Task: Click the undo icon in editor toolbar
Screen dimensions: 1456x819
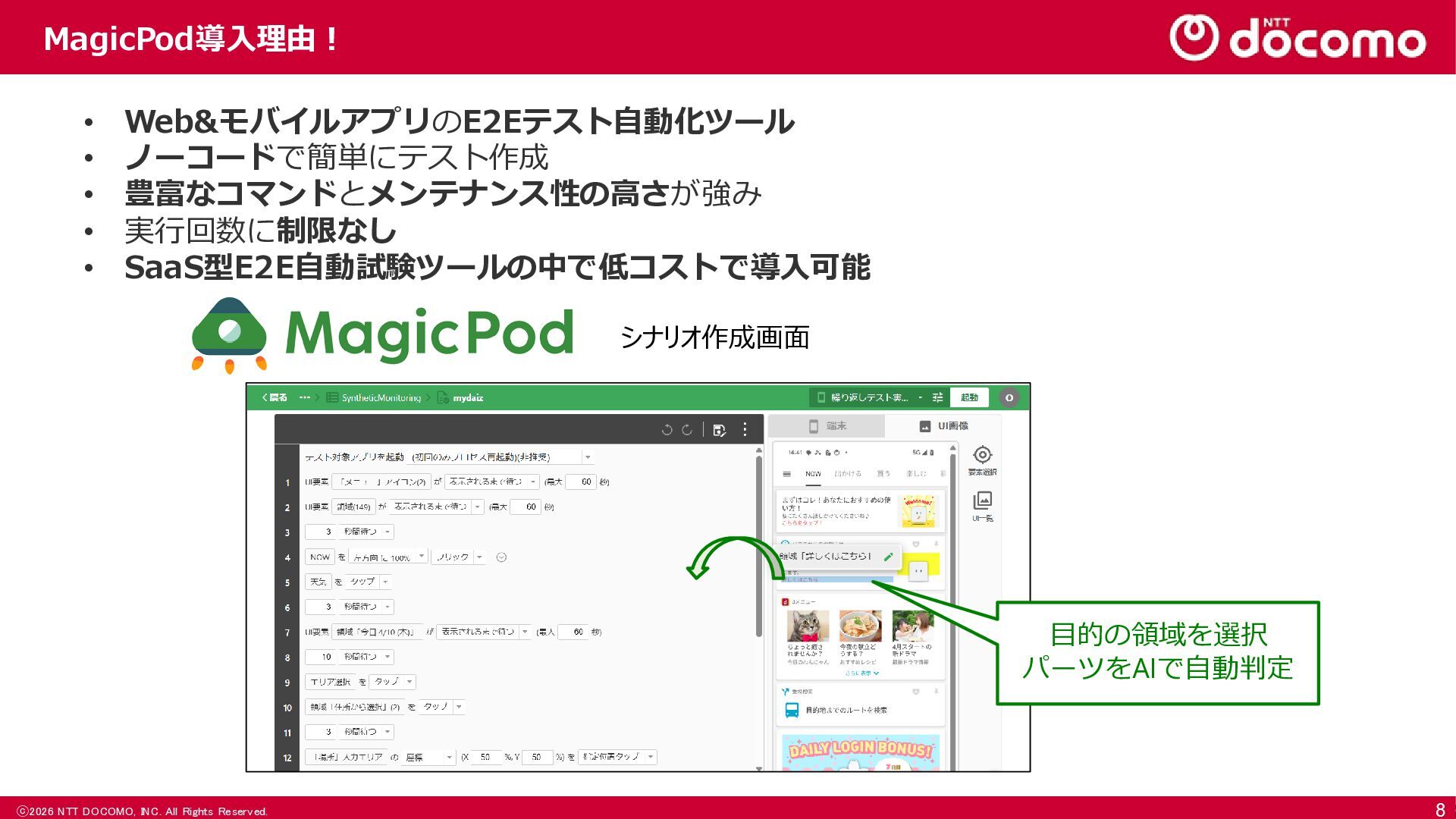Action: pos(667,430)
